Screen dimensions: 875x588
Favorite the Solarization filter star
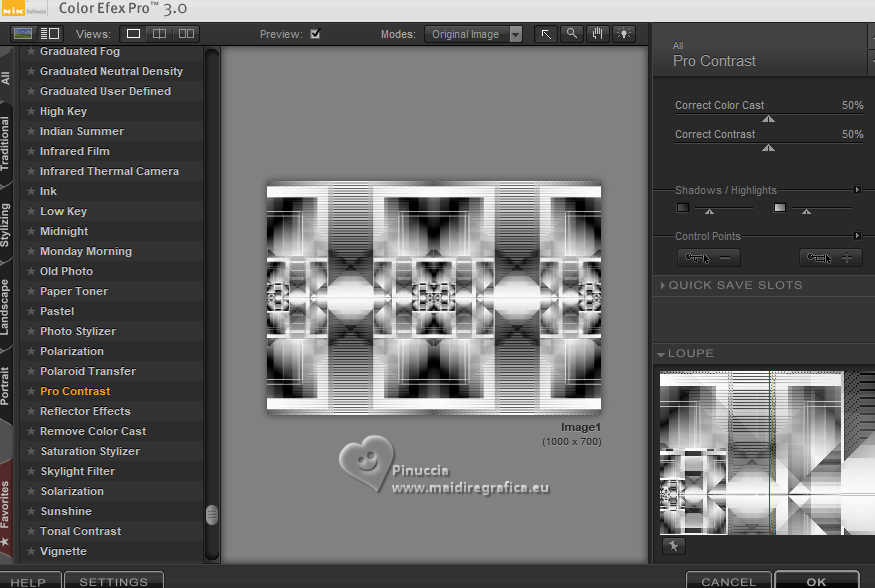pyautogui.click(x=31, y=491)
